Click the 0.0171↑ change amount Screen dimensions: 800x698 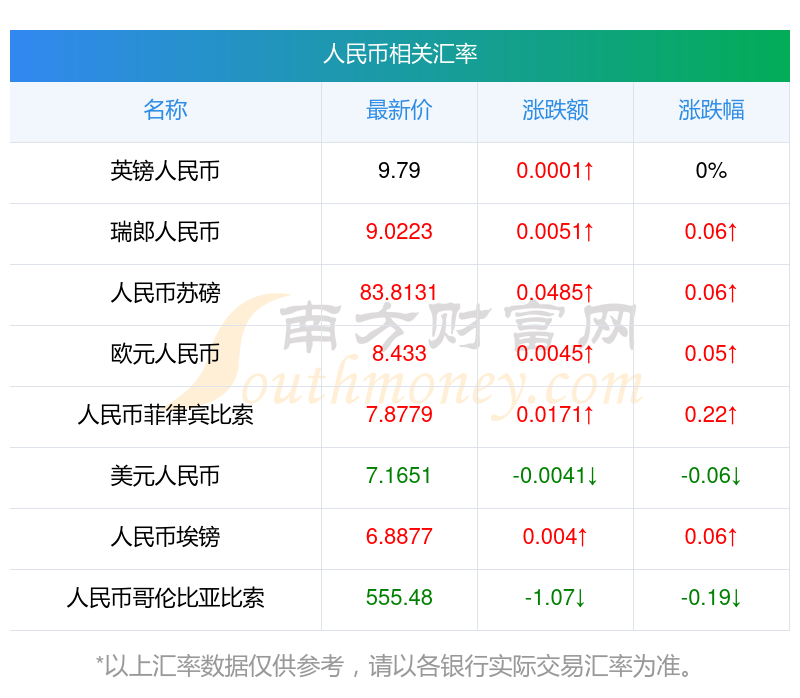click(x=555, y=415)
